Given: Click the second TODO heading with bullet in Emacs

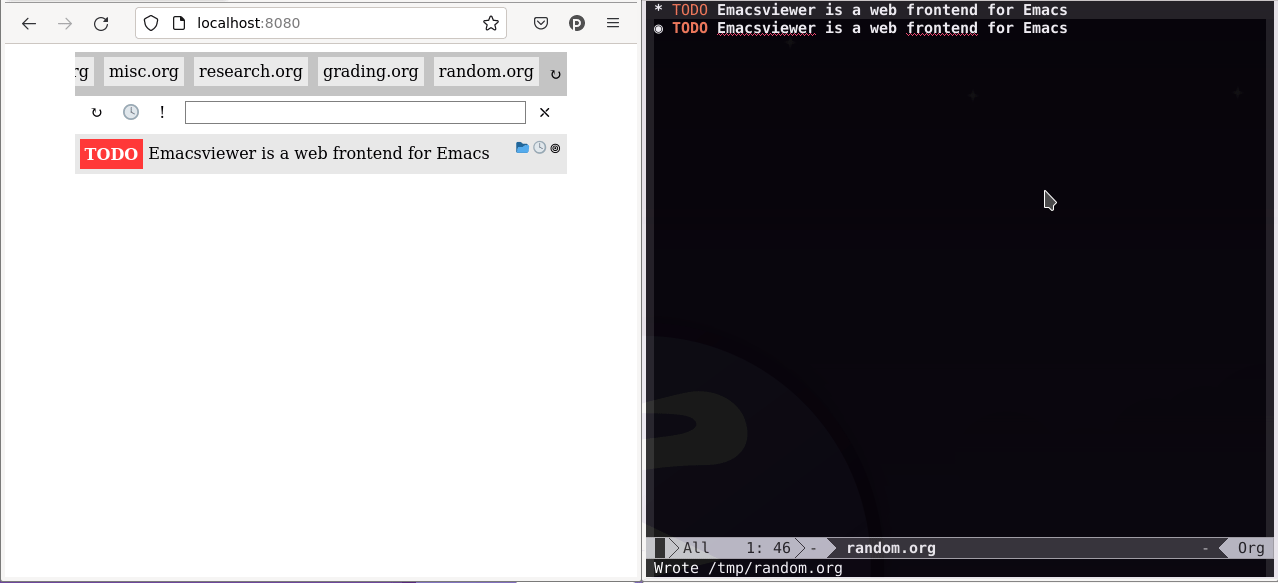Looking at the screenshot, I should point(860,28).
